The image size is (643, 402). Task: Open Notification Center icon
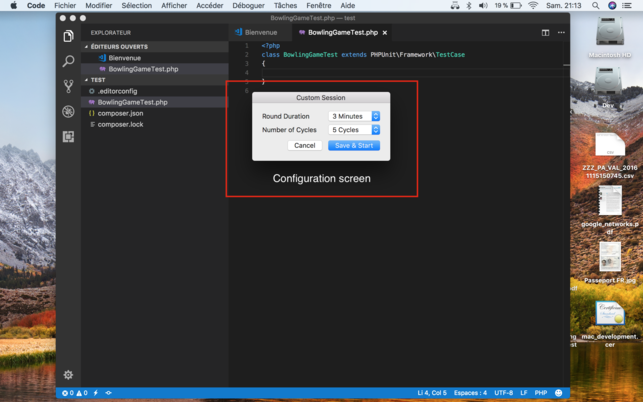(627, 5)
